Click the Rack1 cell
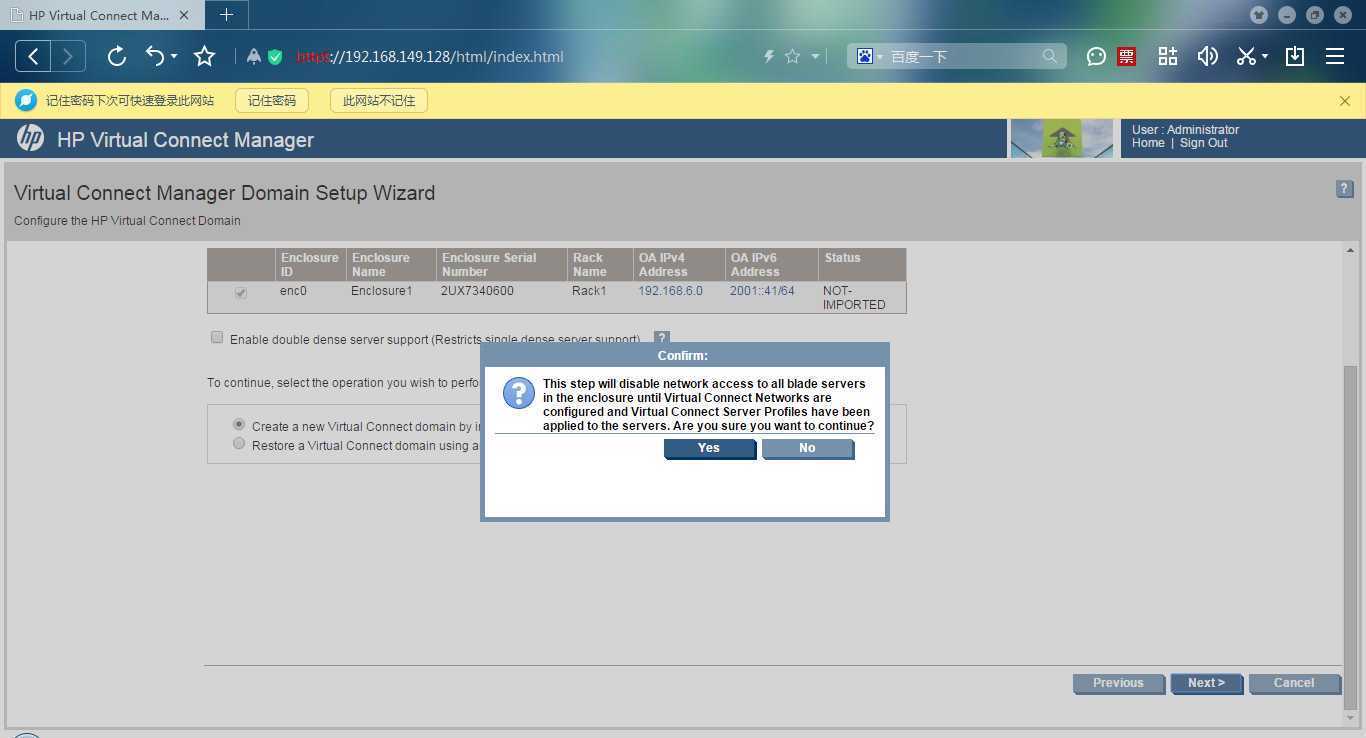 coord(600,297)
